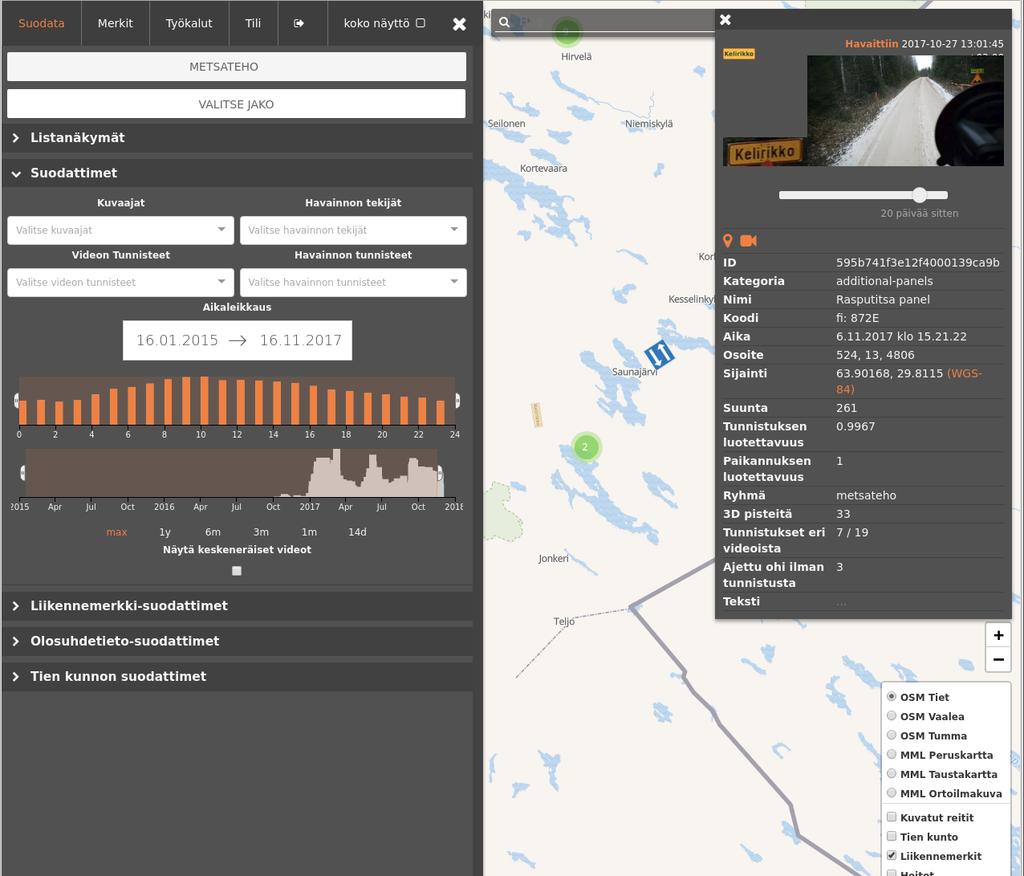Click the WGS-84 coordinate link

pyautogui.click(x=908, y=381)
